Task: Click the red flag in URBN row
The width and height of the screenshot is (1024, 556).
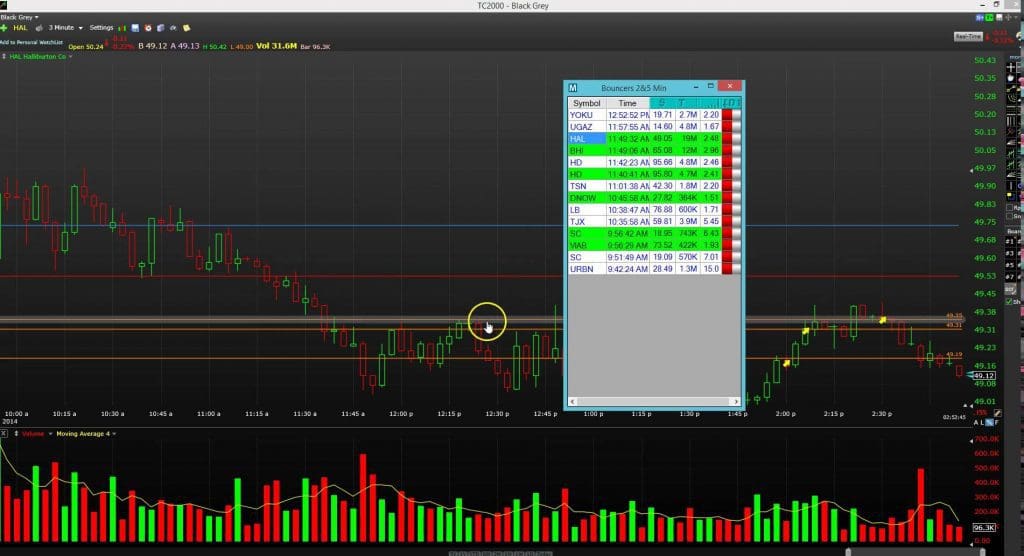Action: [727, 269]
